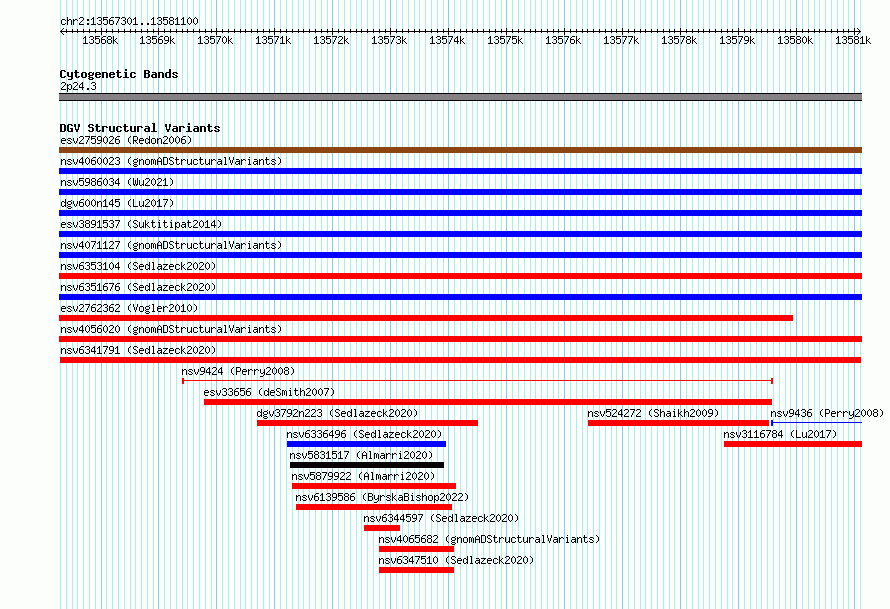Select the 2p24.3 cytogenetic band bar
This screenshot has width=890, height=609.
(460, 97)
